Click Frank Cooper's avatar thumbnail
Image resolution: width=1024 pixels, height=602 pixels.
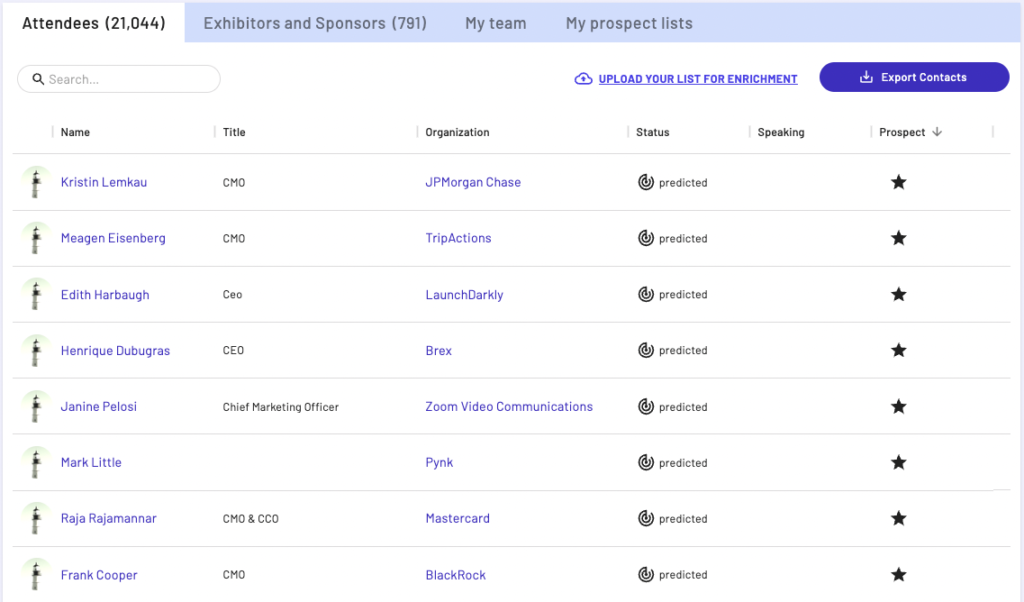pos(35,574)
